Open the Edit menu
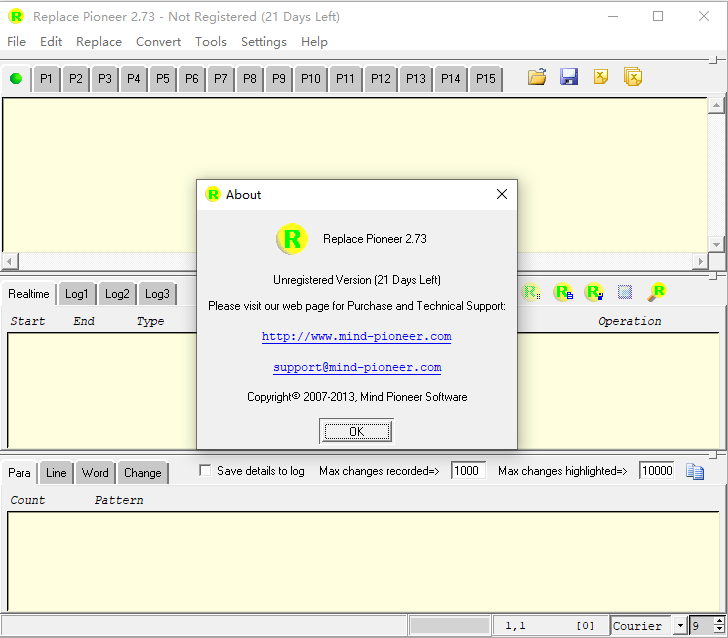Screen dimensions: 728x638 pos(51,42)
